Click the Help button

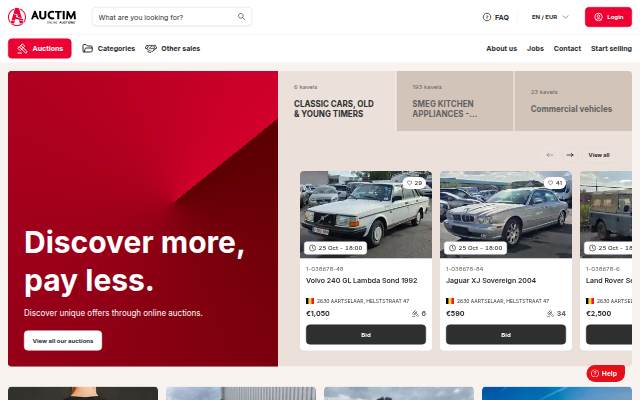pyautogui.click(x=606, y=373)
